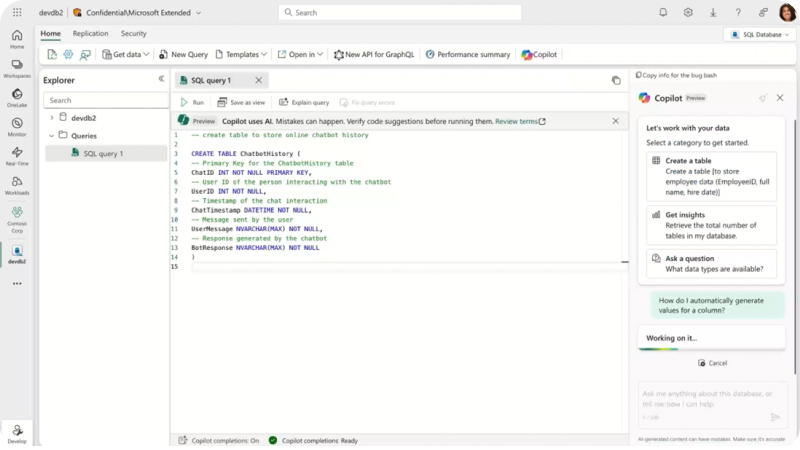
Task: Choose Ask a question Copilot card
Action: [711, 263]
